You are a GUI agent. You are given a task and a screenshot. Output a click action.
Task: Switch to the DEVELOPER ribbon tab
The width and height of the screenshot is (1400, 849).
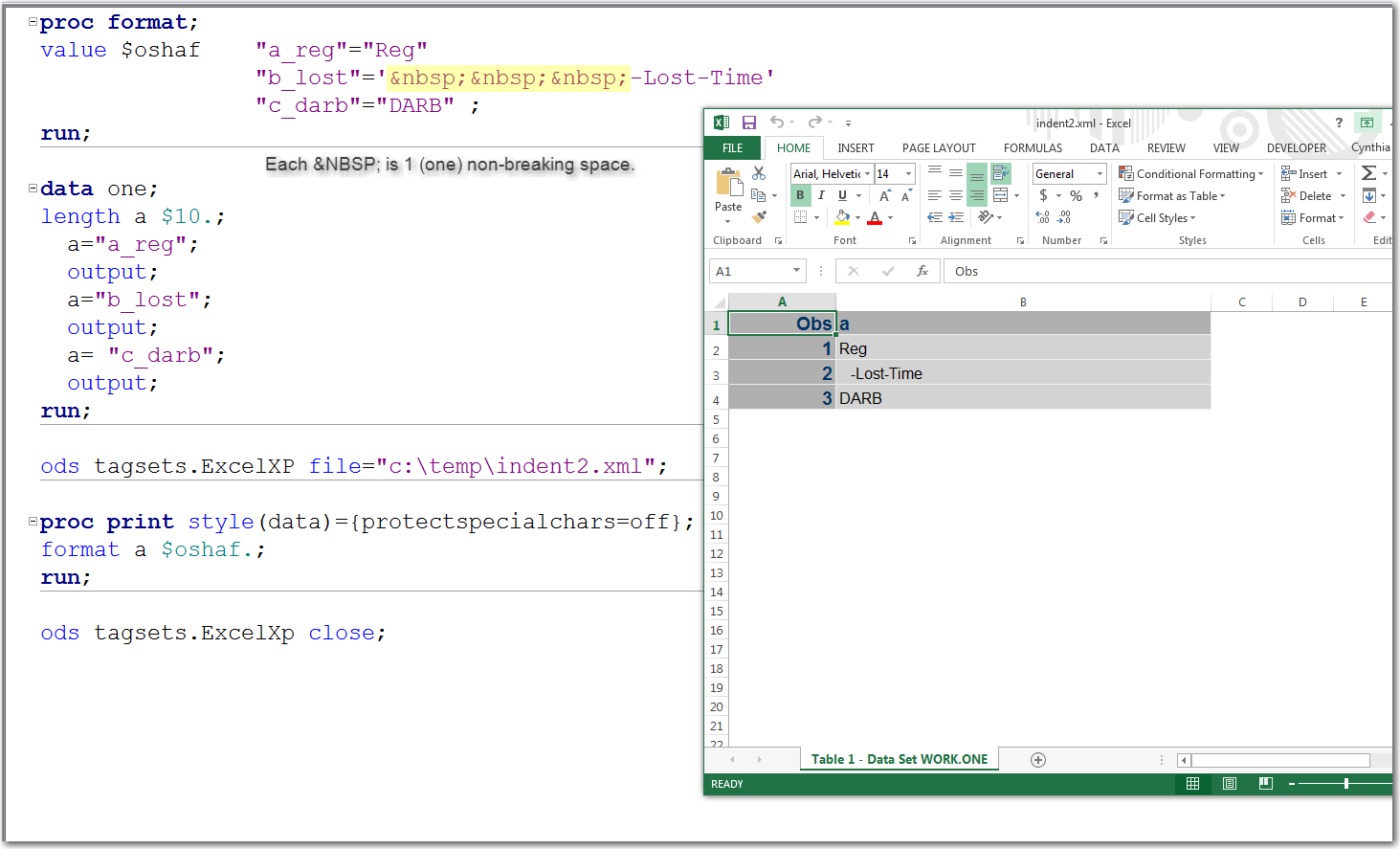click(1296, 147)
